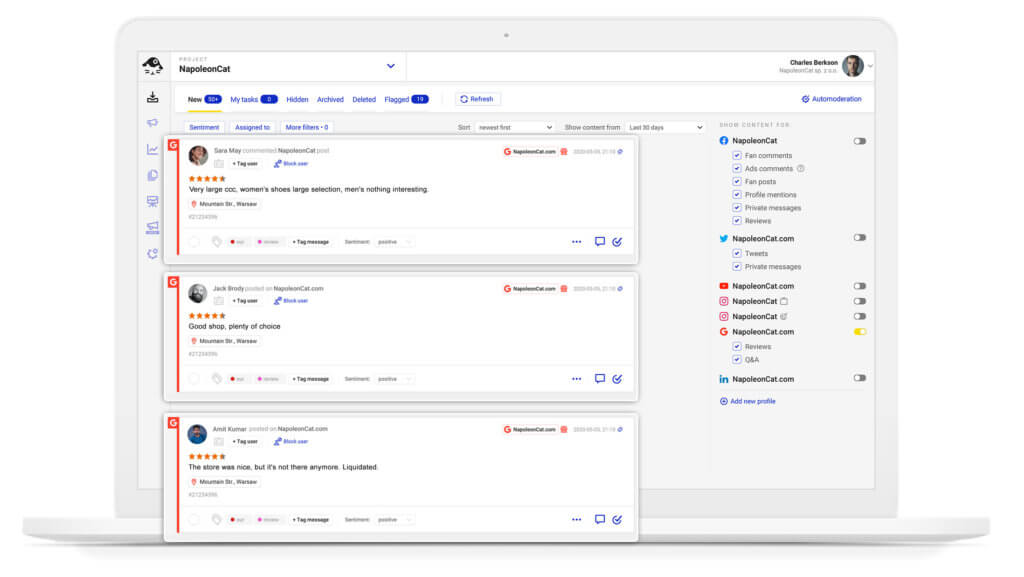The width and height of the screenshot is (1024, 577).
Task: Uncheck the Ads comments checkbox
Action: (x=737, y=168)
